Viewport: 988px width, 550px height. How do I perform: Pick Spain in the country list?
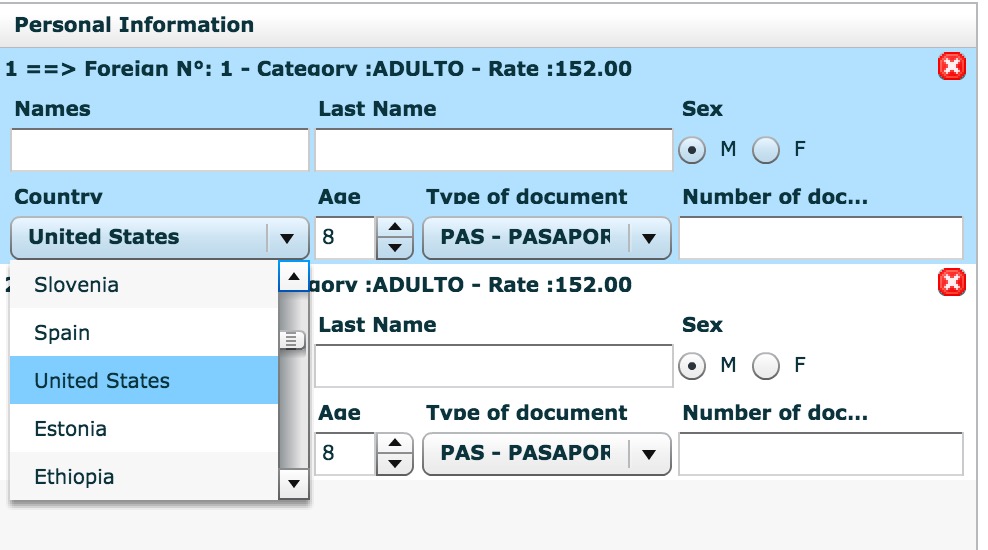click(143, 333)
